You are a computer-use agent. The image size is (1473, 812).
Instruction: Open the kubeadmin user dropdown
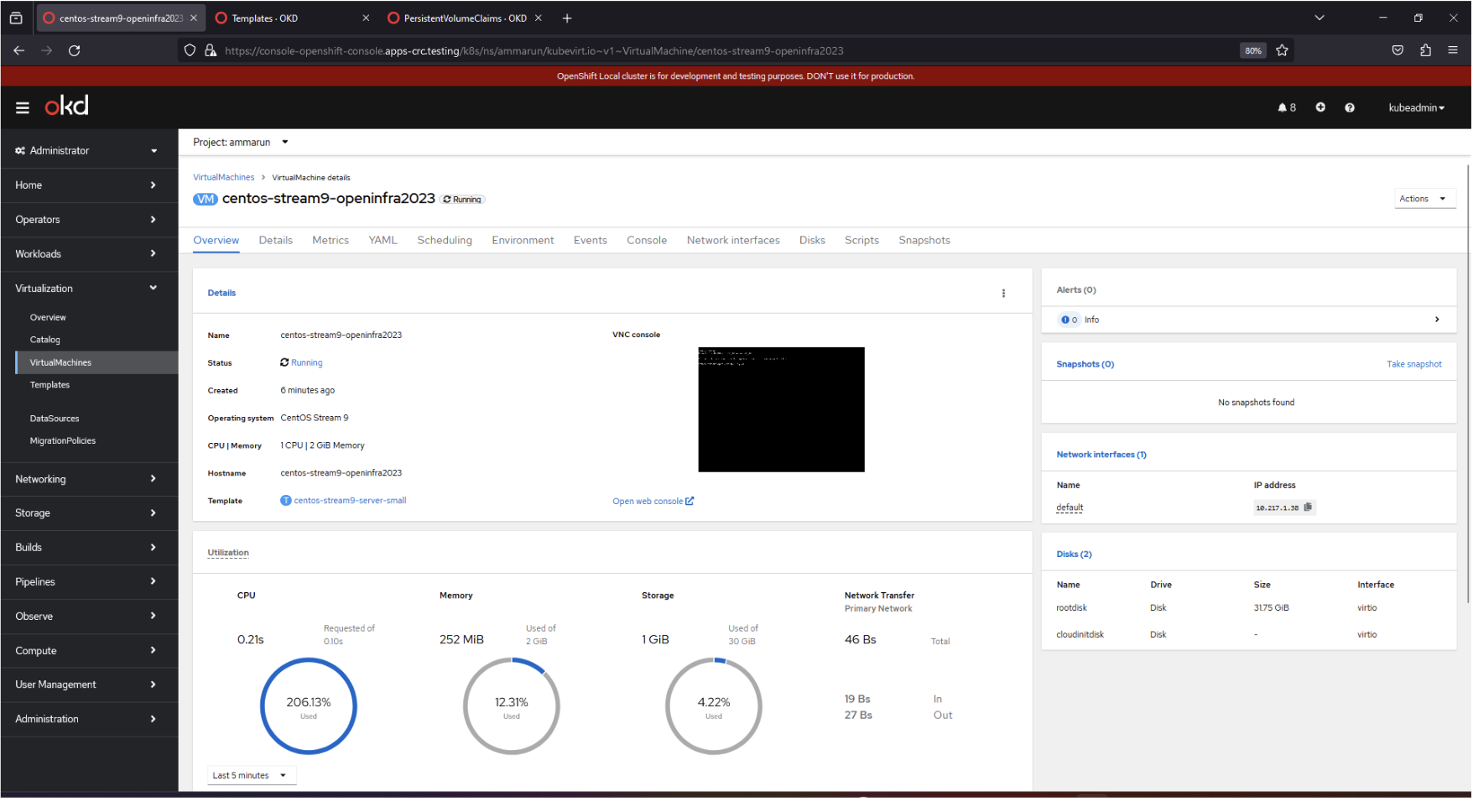click(1417, 107)
